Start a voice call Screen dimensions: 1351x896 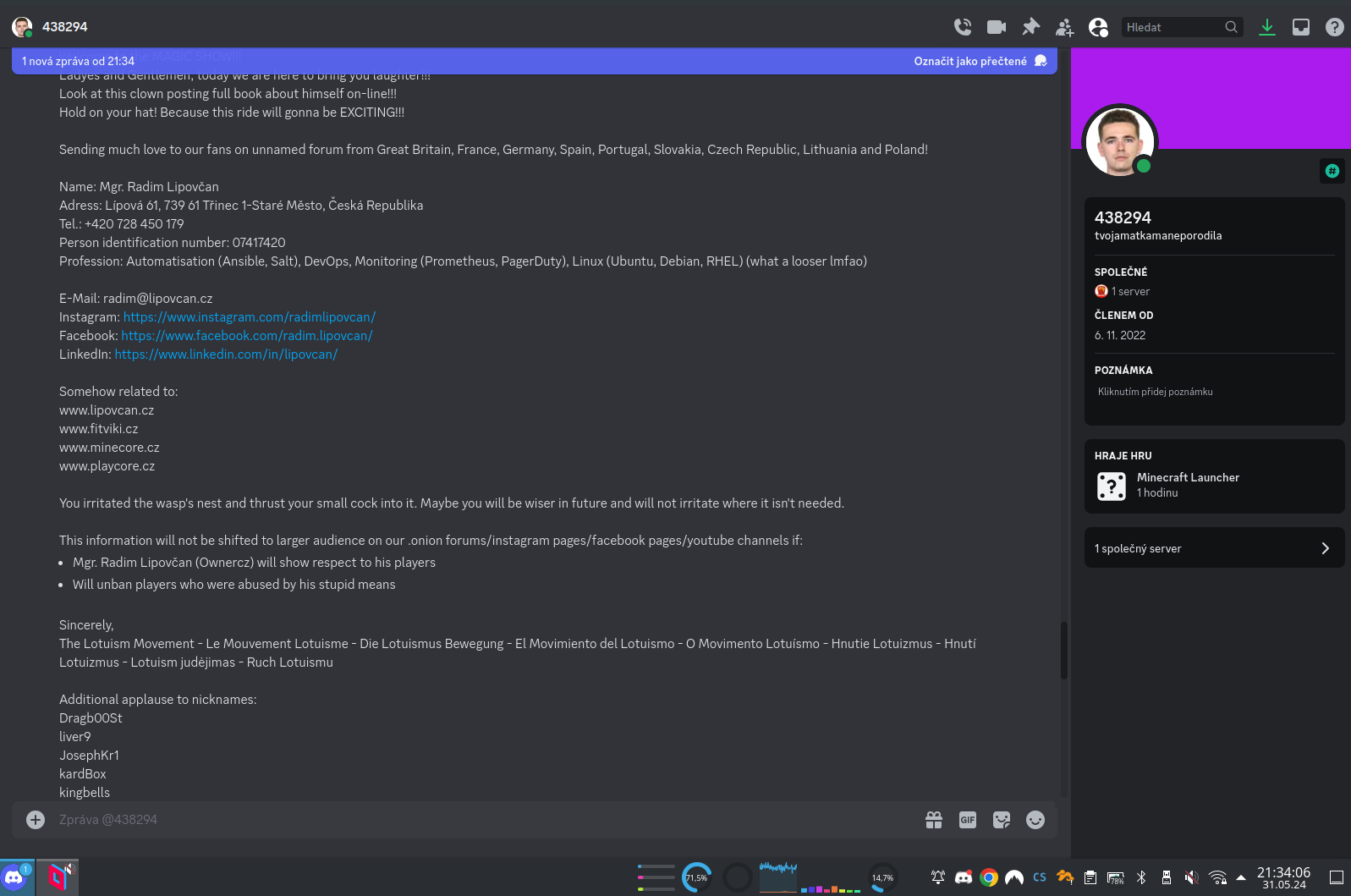point(963,27)
